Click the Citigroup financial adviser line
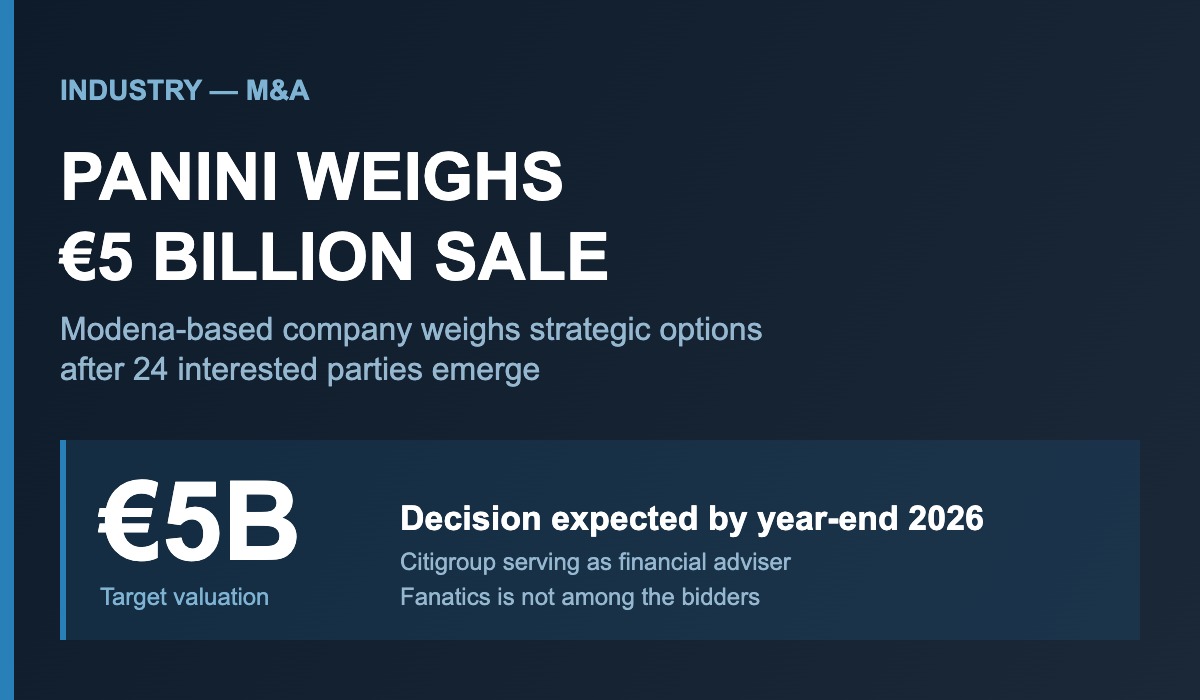 point(595,562)
